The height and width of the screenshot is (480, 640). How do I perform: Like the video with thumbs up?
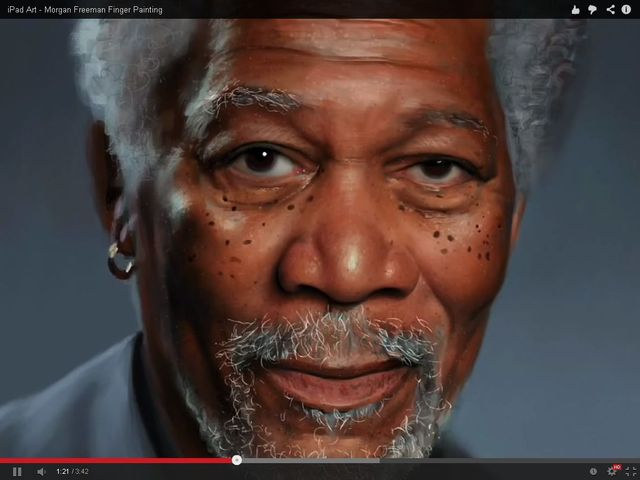(576, 10)
